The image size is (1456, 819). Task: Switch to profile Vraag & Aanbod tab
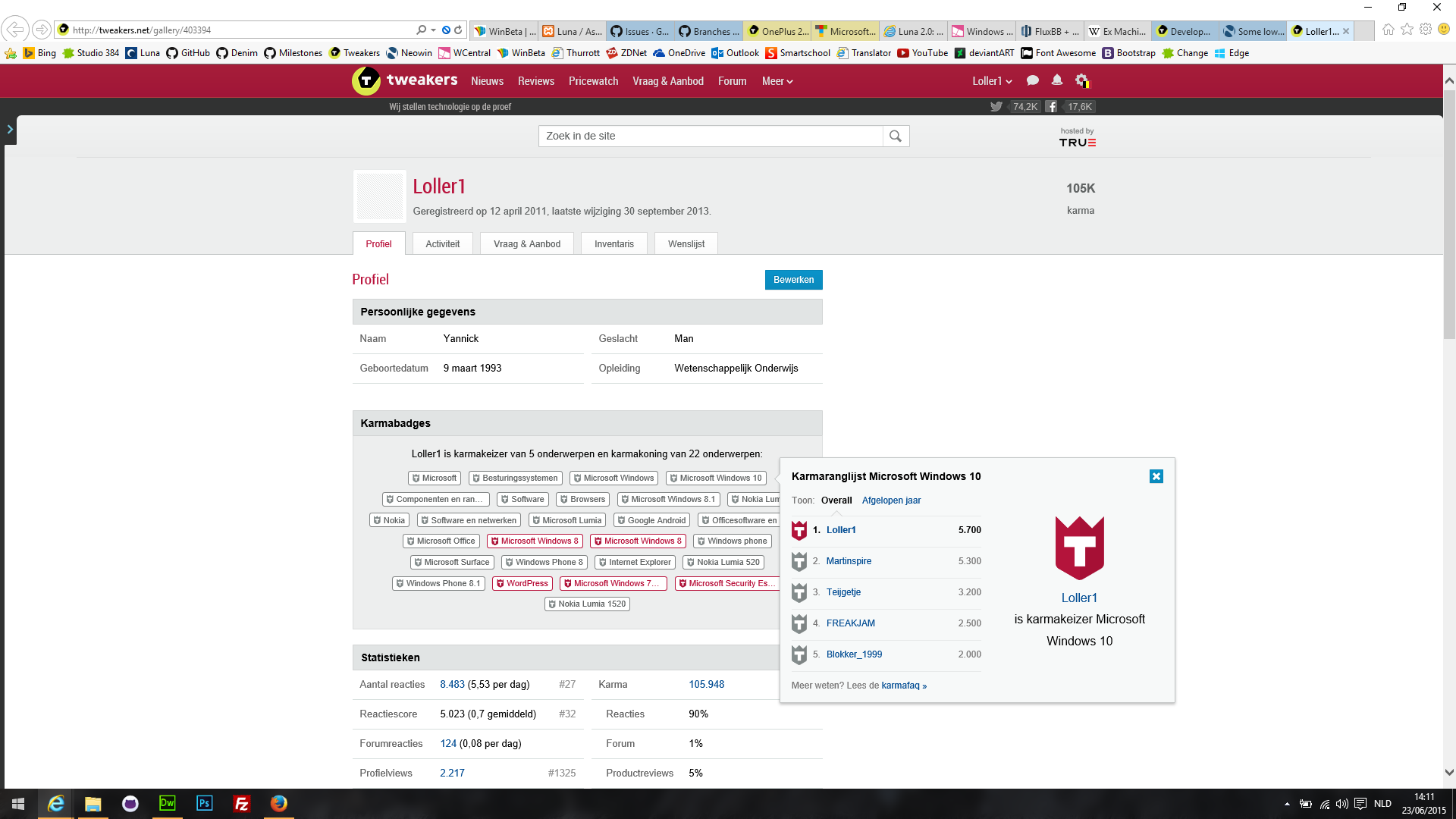pos(527,243)
